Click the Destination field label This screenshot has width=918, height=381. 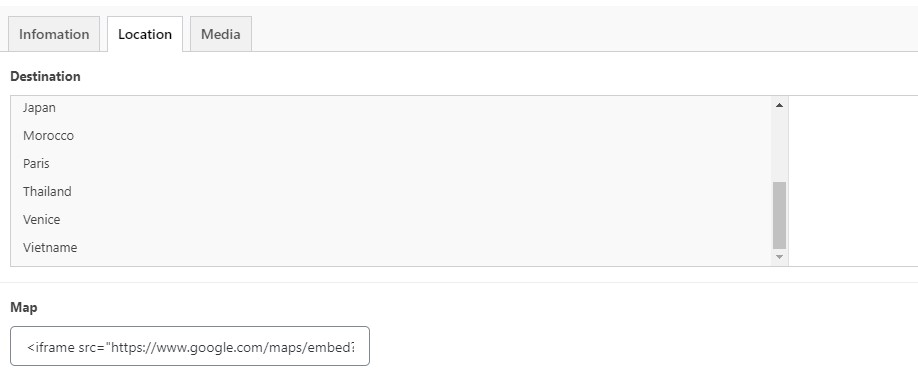point(45,76)
